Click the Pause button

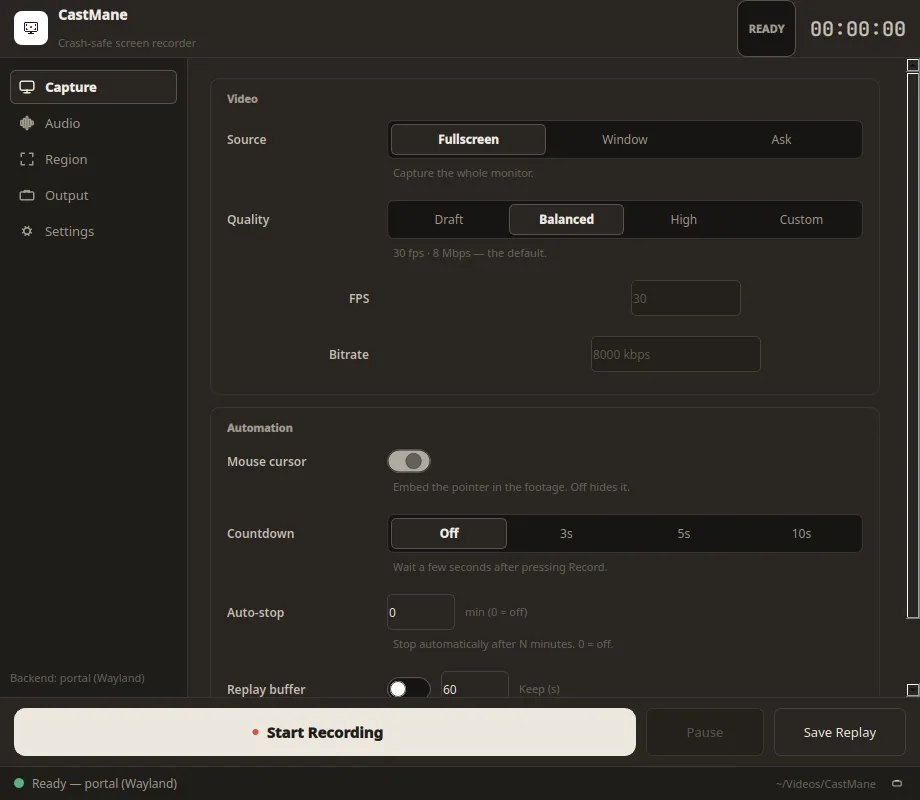pos(705,732)
